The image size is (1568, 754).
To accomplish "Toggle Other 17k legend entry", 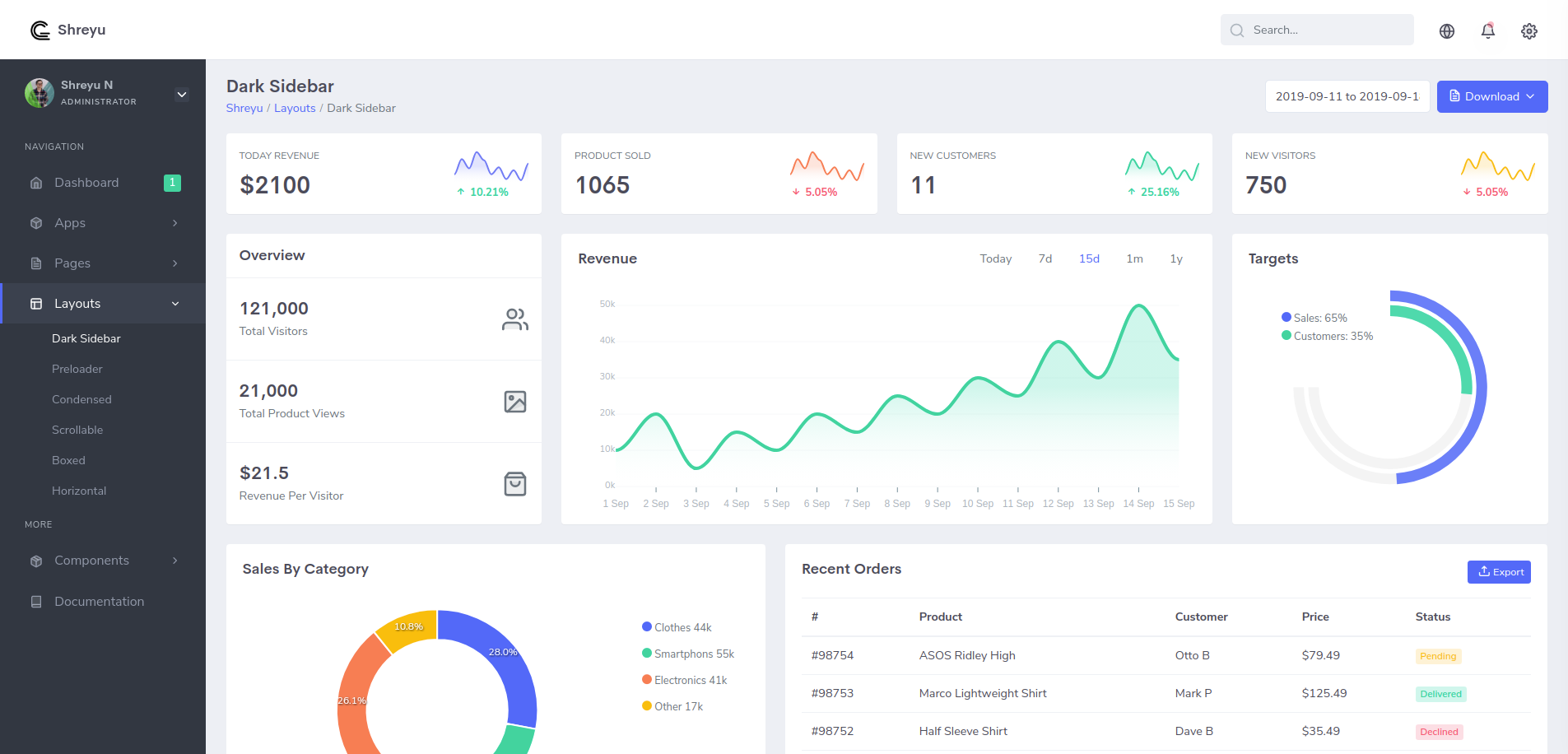I will (x=672, y=706).
